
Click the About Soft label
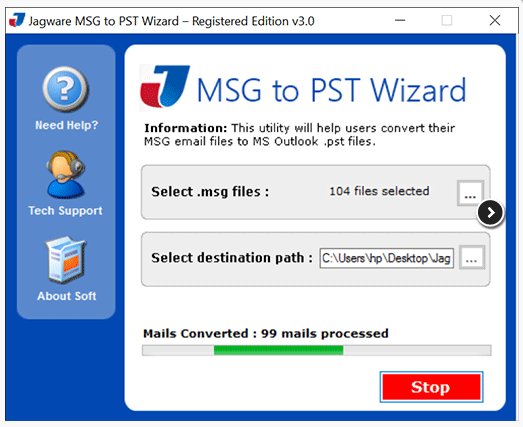tap(67, 296)
